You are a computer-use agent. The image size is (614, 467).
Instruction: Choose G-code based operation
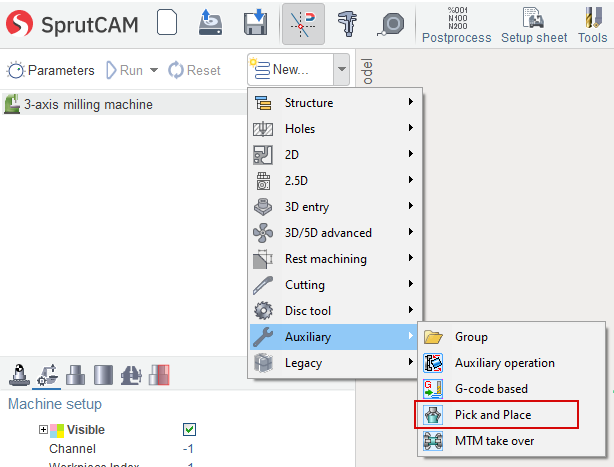[x=511, y=389]
